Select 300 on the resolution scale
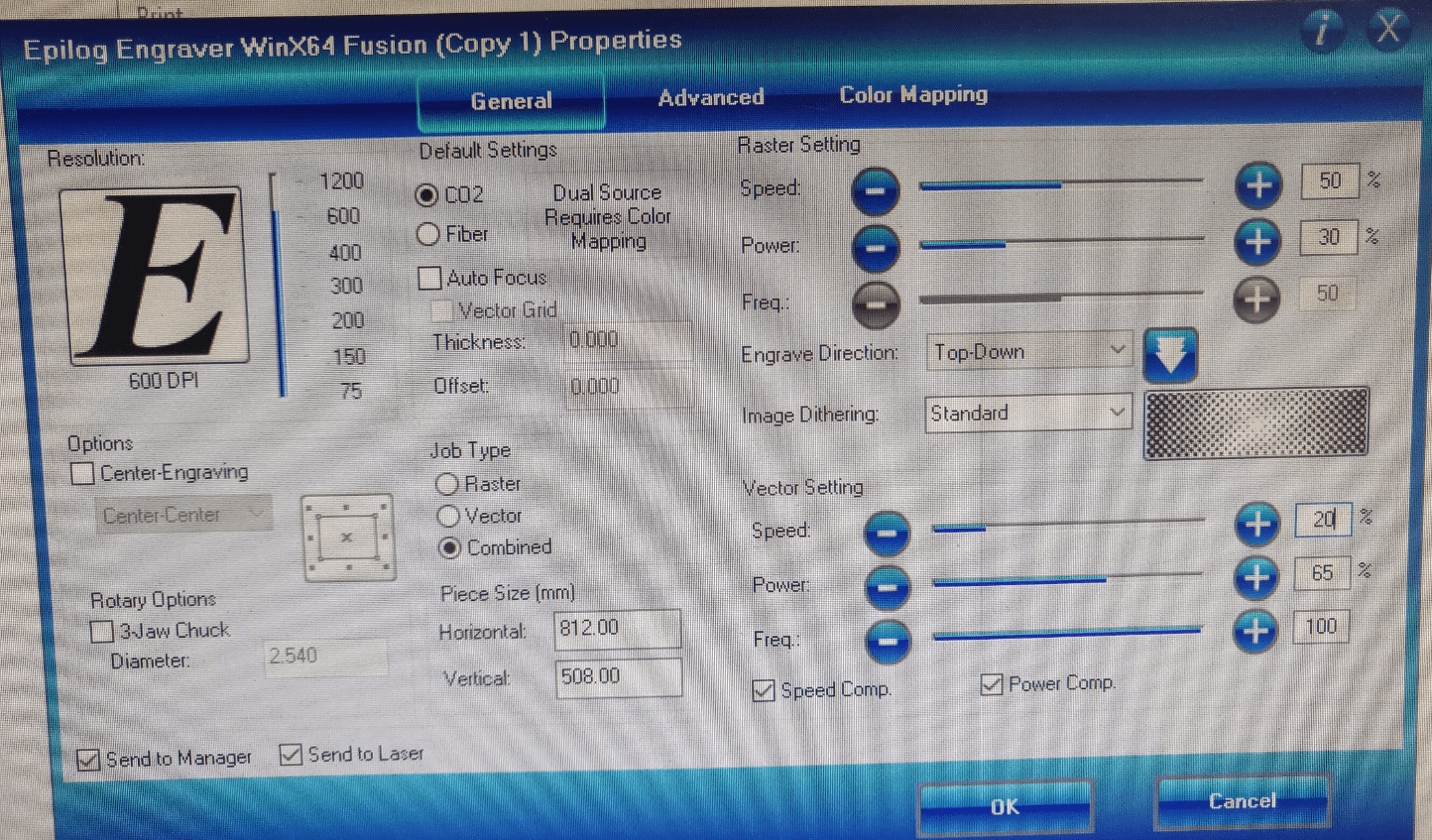 click(346, 287)
